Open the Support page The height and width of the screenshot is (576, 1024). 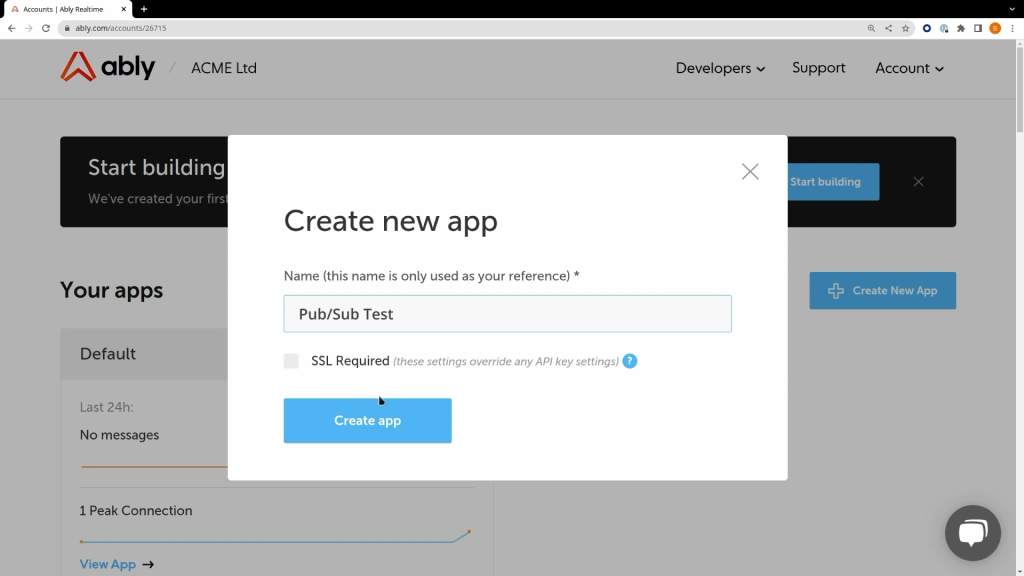[818, 68]
